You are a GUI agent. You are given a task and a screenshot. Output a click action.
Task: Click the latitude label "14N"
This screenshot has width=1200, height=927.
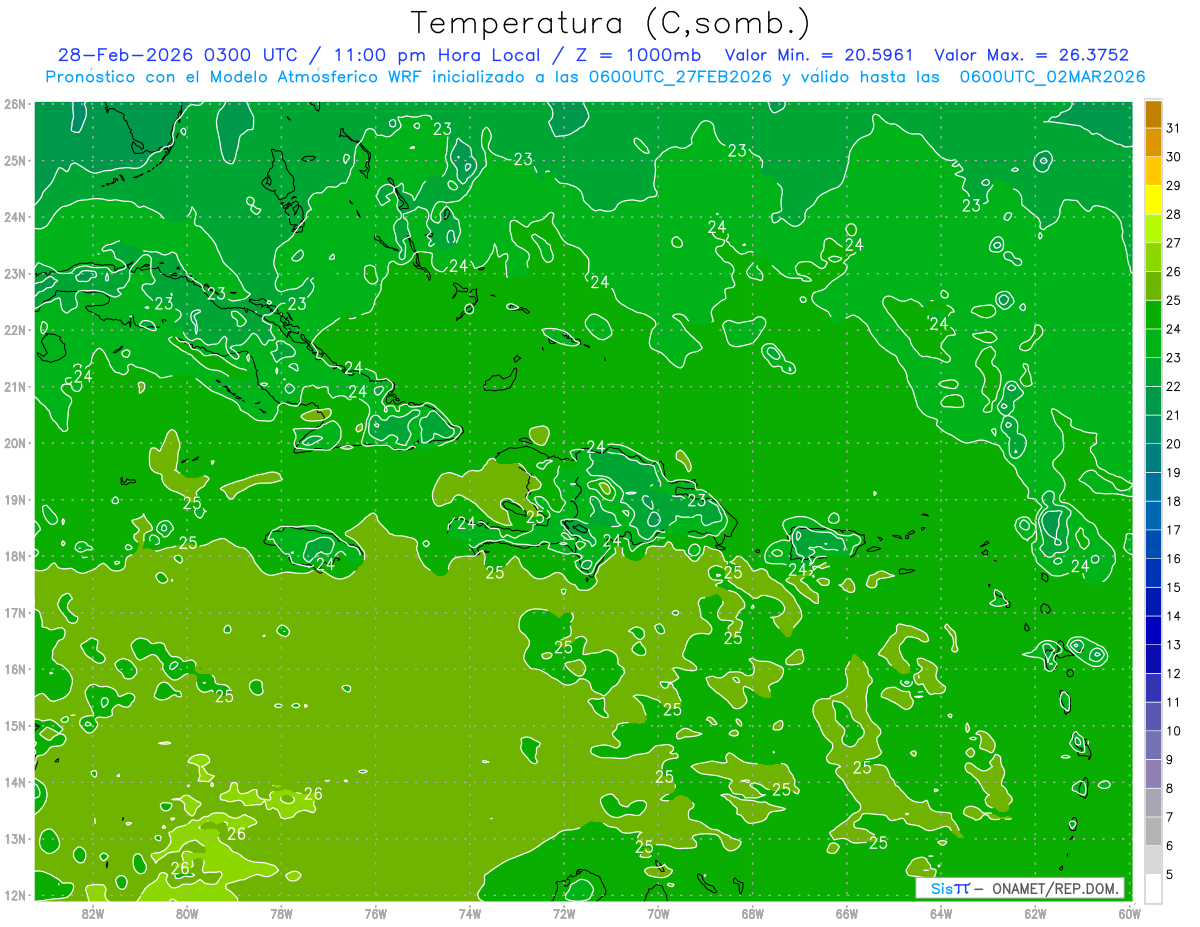pyautogui.click(x=15, y=782)
